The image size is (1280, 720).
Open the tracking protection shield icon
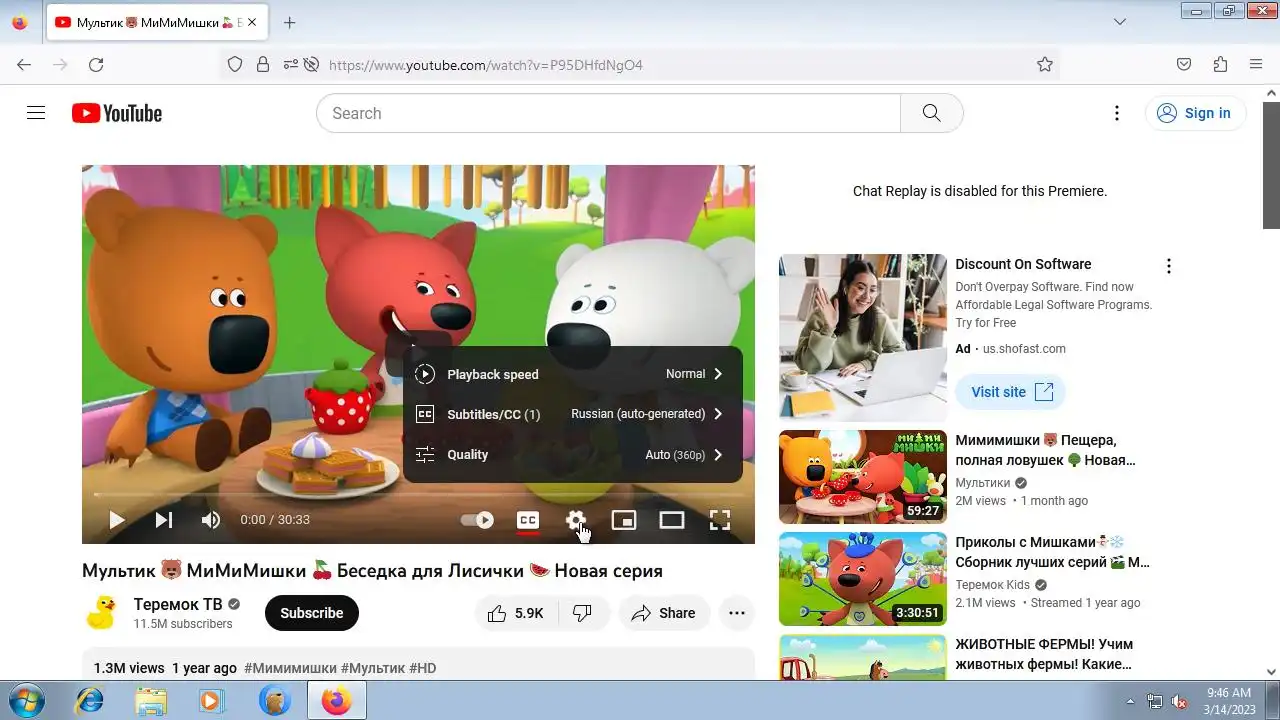click(235, 64)
